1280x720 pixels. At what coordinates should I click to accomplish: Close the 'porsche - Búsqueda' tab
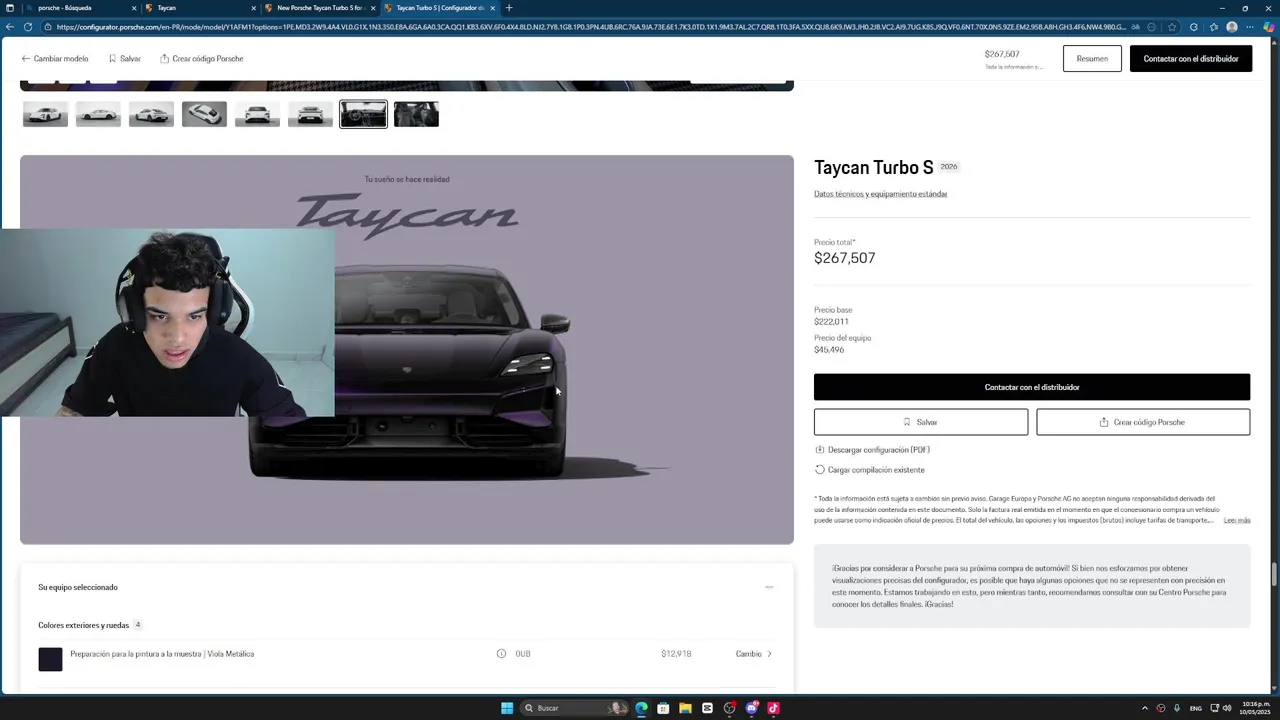coord(134,8)
